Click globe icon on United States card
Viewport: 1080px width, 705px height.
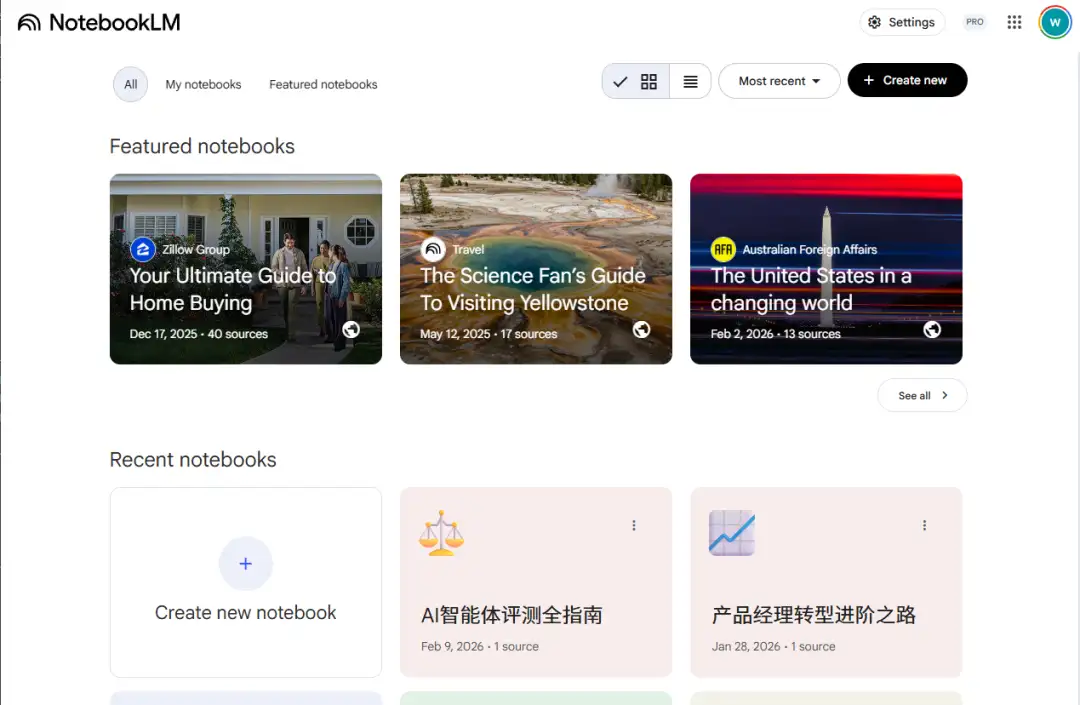[932, 330]
